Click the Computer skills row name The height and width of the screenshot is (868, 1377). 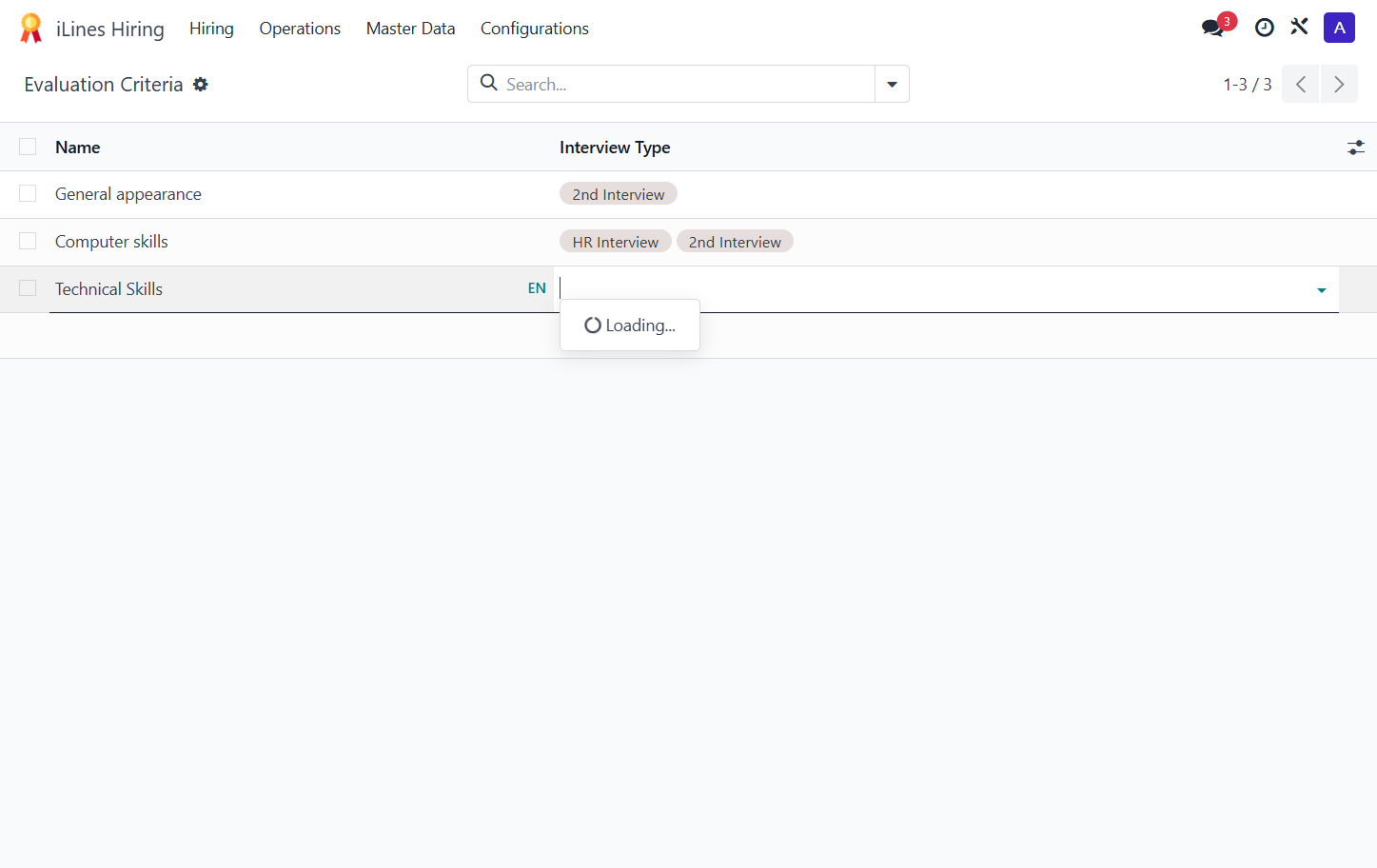[x=111, y=242]
